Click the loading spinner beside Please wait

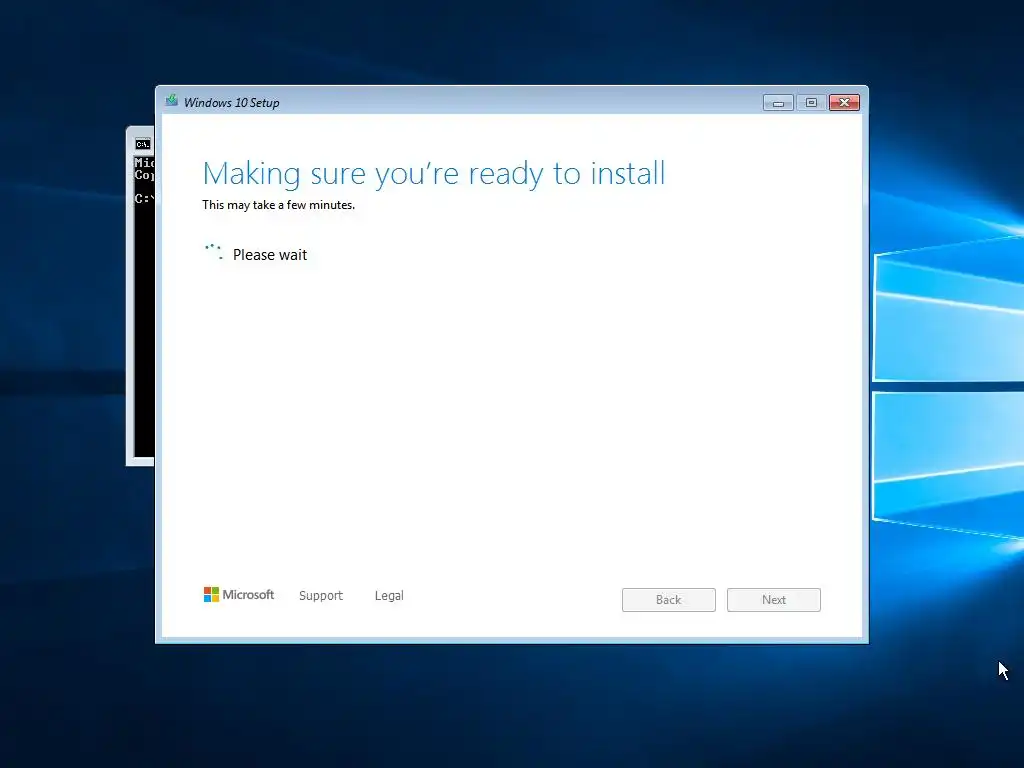click(x=214, y=252)
